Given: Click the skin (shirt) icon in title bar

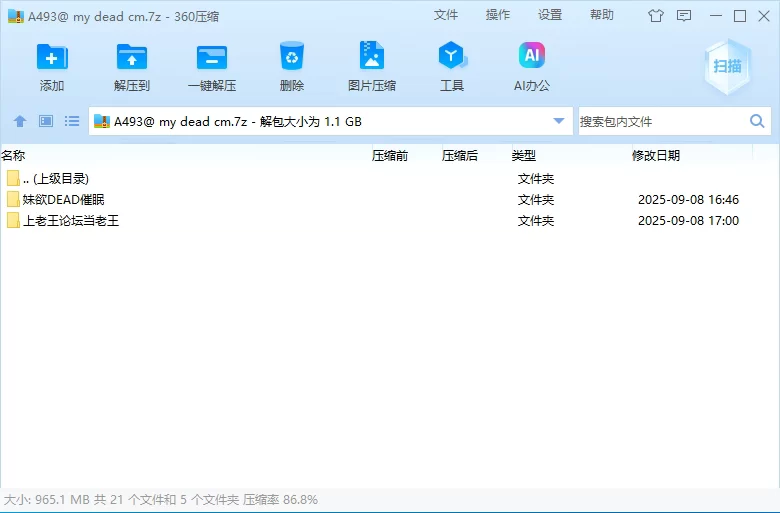Looking at the screenshot, I should pos(656,16).
